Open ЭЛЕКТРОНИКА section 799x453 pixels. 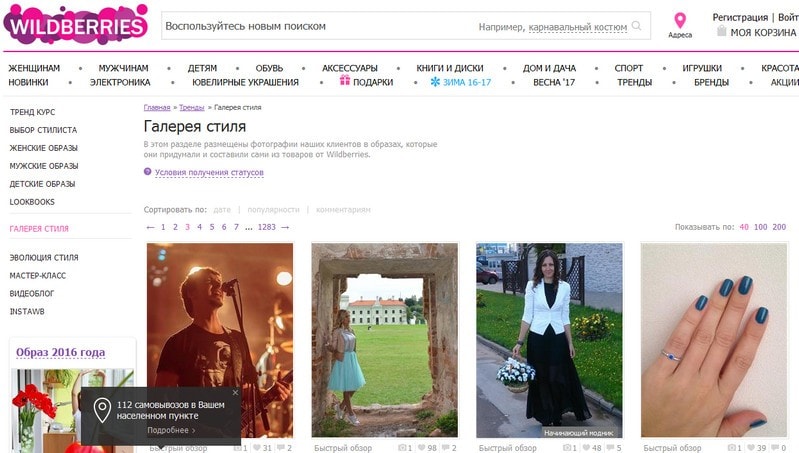pyautogui.click(x=120, y=82)
